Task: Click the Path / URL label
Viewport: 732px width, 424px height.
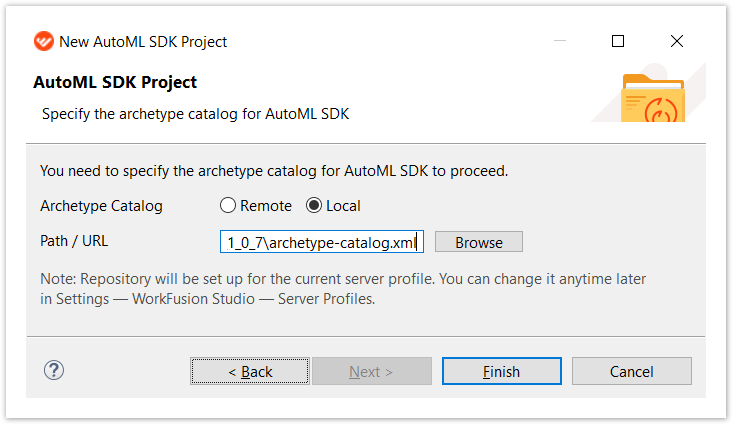Action: tap(74, 241)
